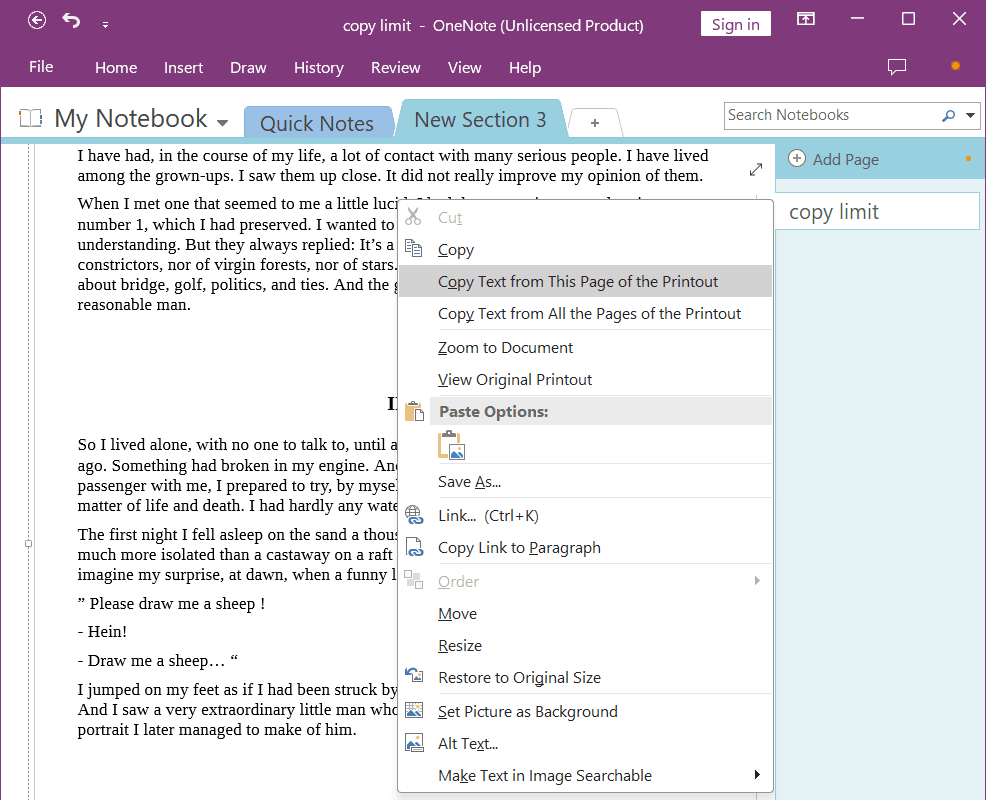The image size is (986, 800).
Task: Choose View Original Printout
Action: click(585, 379)
